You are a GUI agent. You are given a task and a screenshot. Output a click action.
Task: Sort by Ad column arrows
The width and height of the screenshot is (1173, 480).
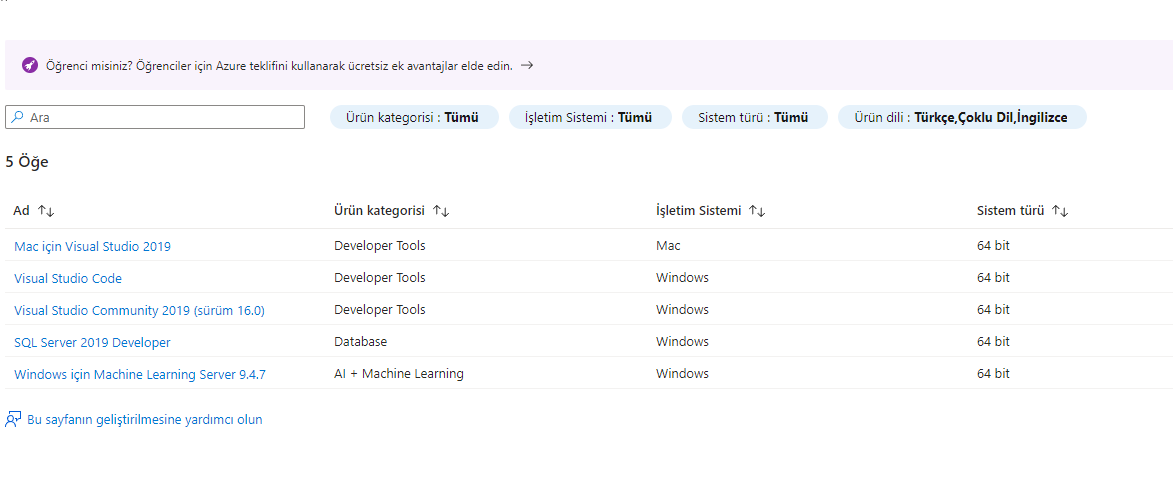(46, 212)
